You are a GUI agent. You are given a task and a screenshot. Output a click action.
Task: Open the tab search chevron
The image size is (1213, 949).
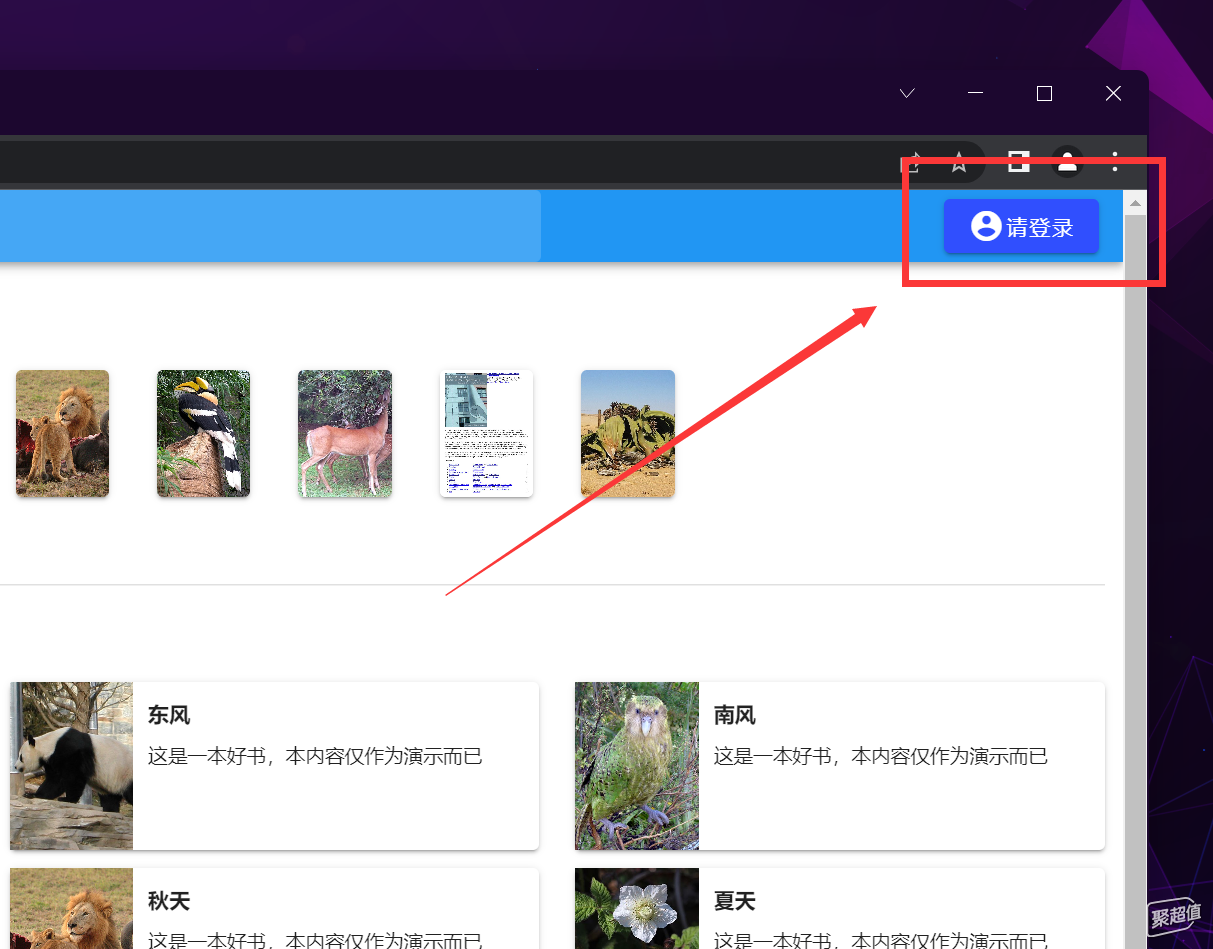point(907,93)
